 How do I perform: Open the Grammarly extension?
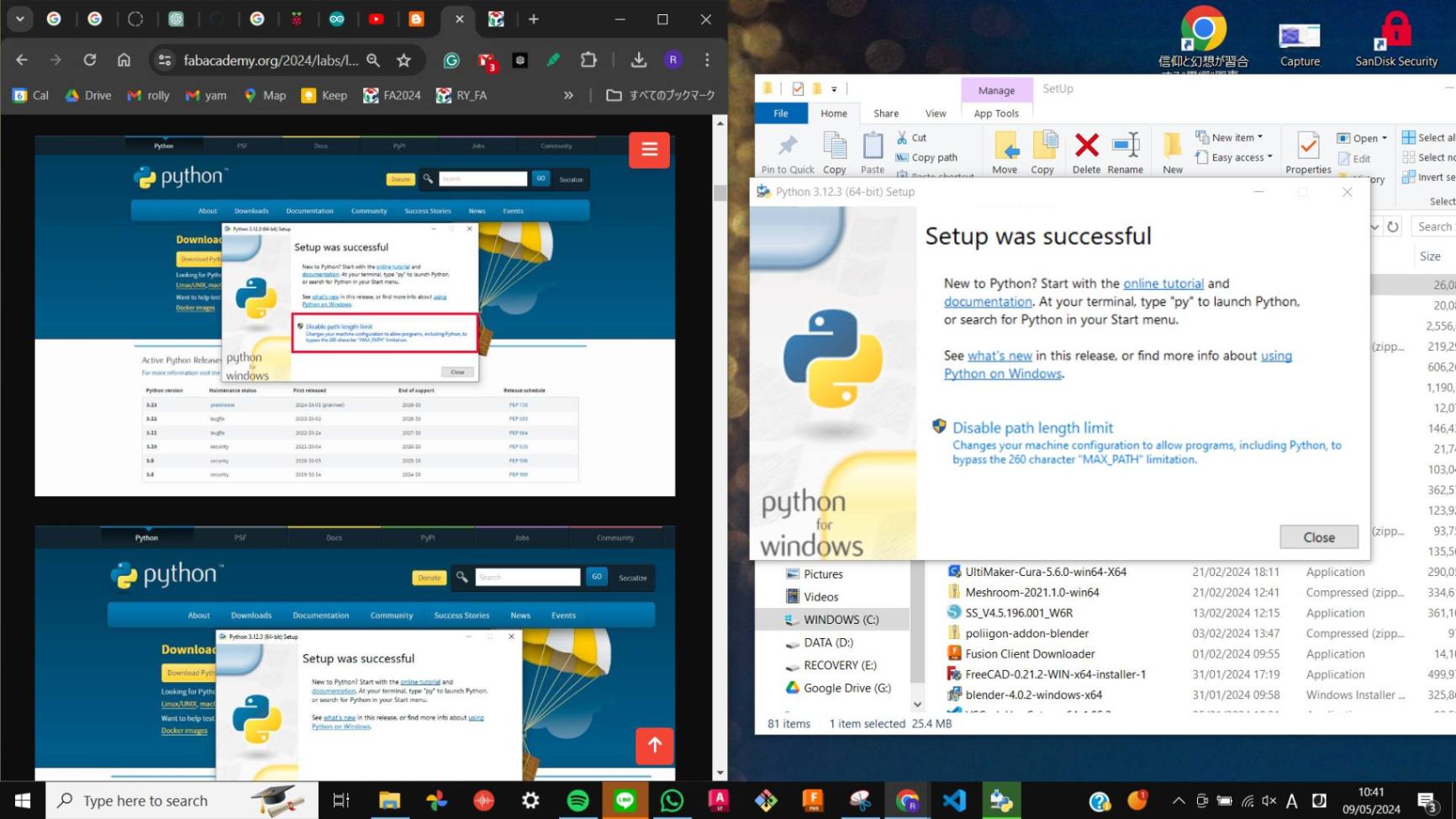(451, 60)
